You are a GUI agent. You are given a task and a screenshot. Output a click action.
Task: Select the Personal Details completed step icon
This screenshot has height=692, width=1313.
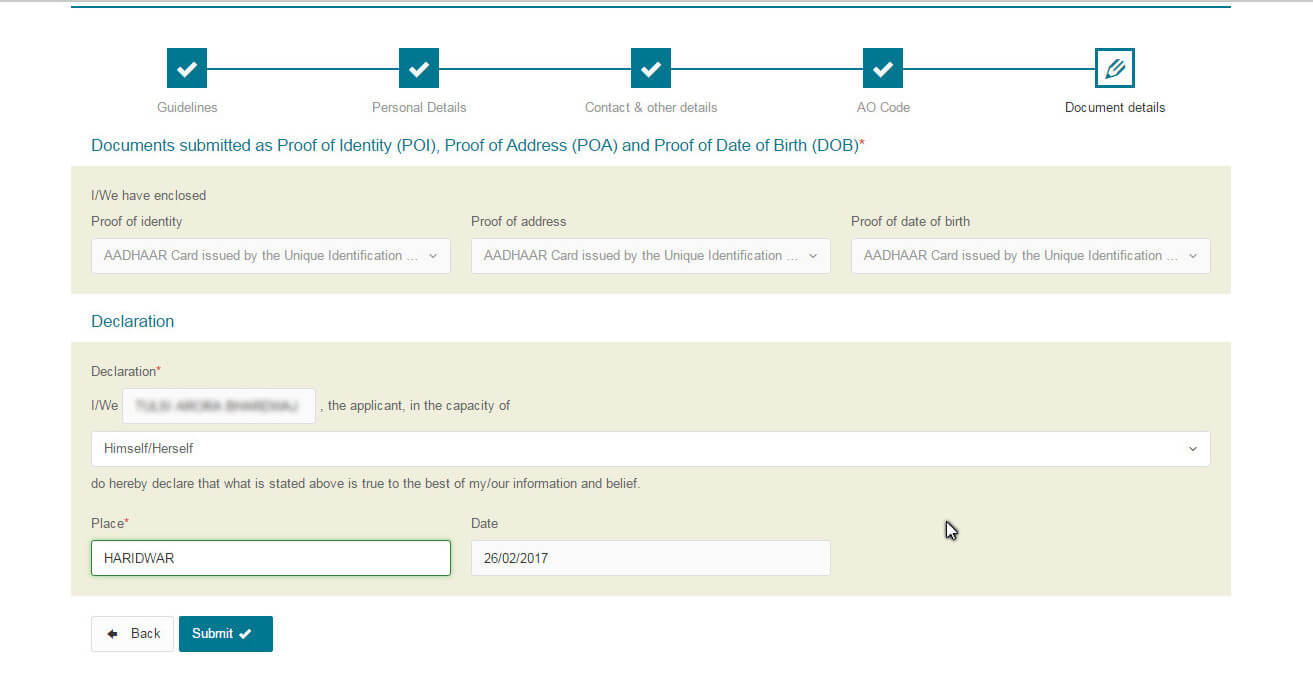point(418,67)
